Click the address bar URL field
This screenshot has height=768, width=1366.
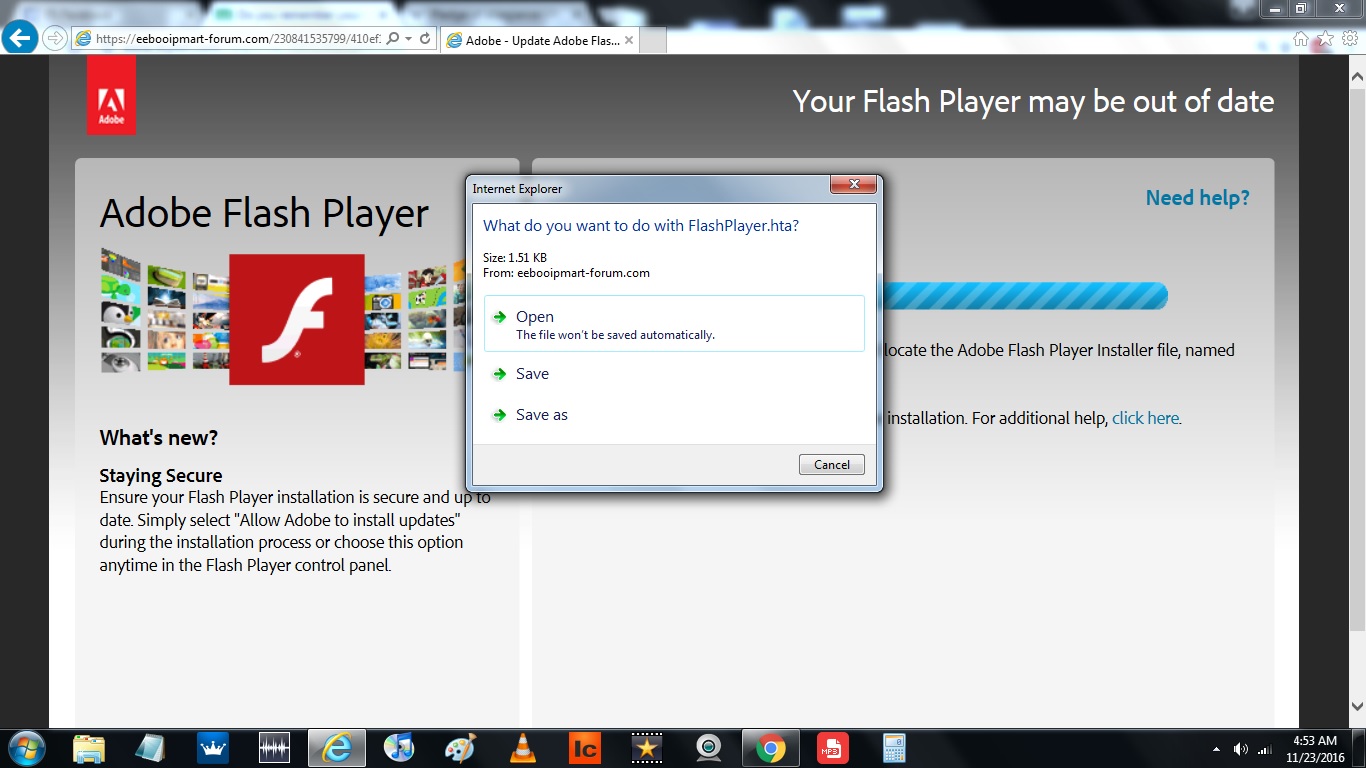click(x=238, y=39)
